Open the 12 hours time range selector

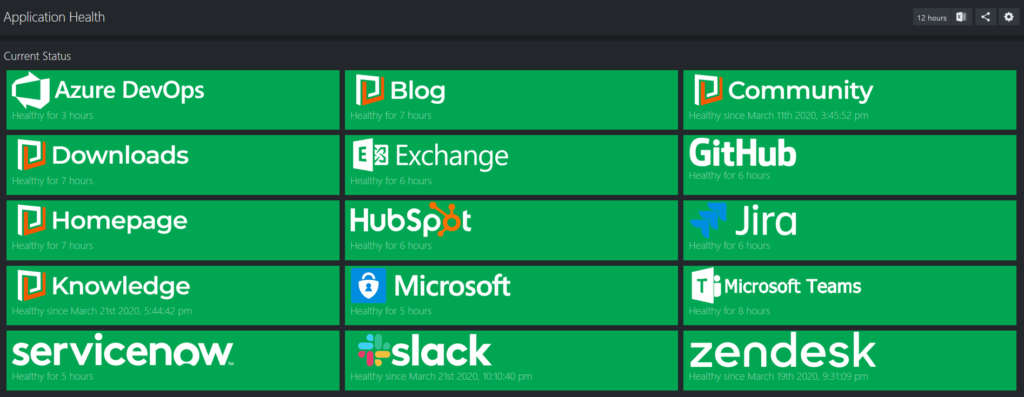pyautogui.click(x=931, y=18)
